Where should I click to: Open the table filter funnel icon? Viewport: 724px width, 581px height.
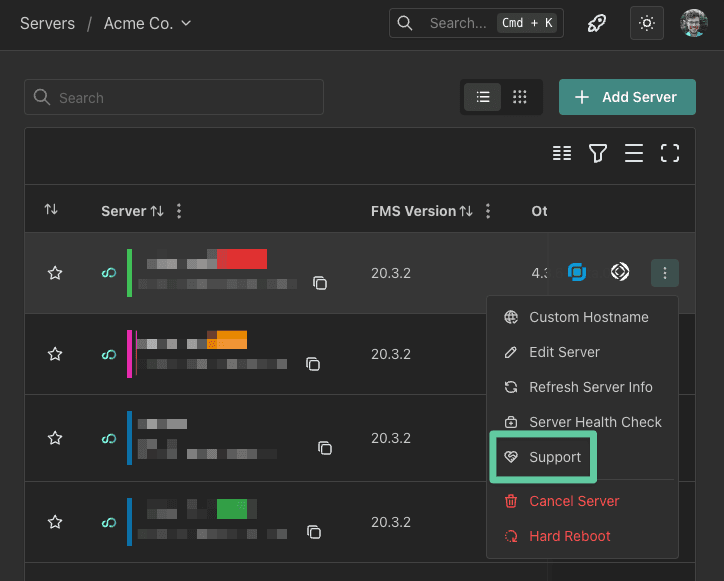tap(598, 153)
